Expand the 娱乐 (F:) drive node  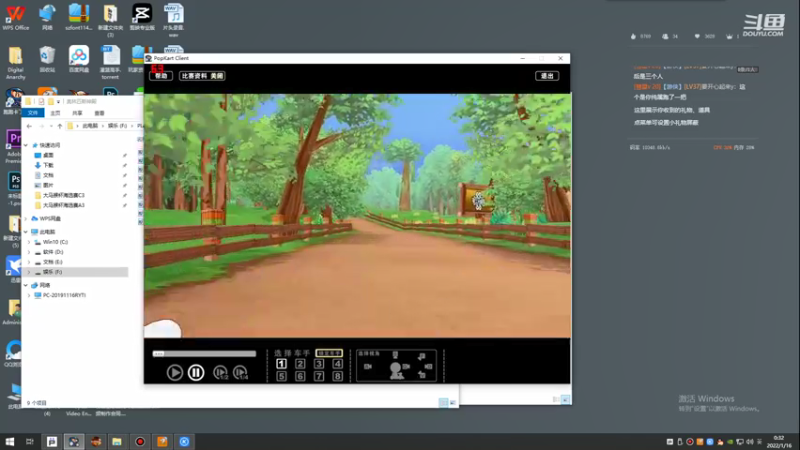[x=29, y=272]
